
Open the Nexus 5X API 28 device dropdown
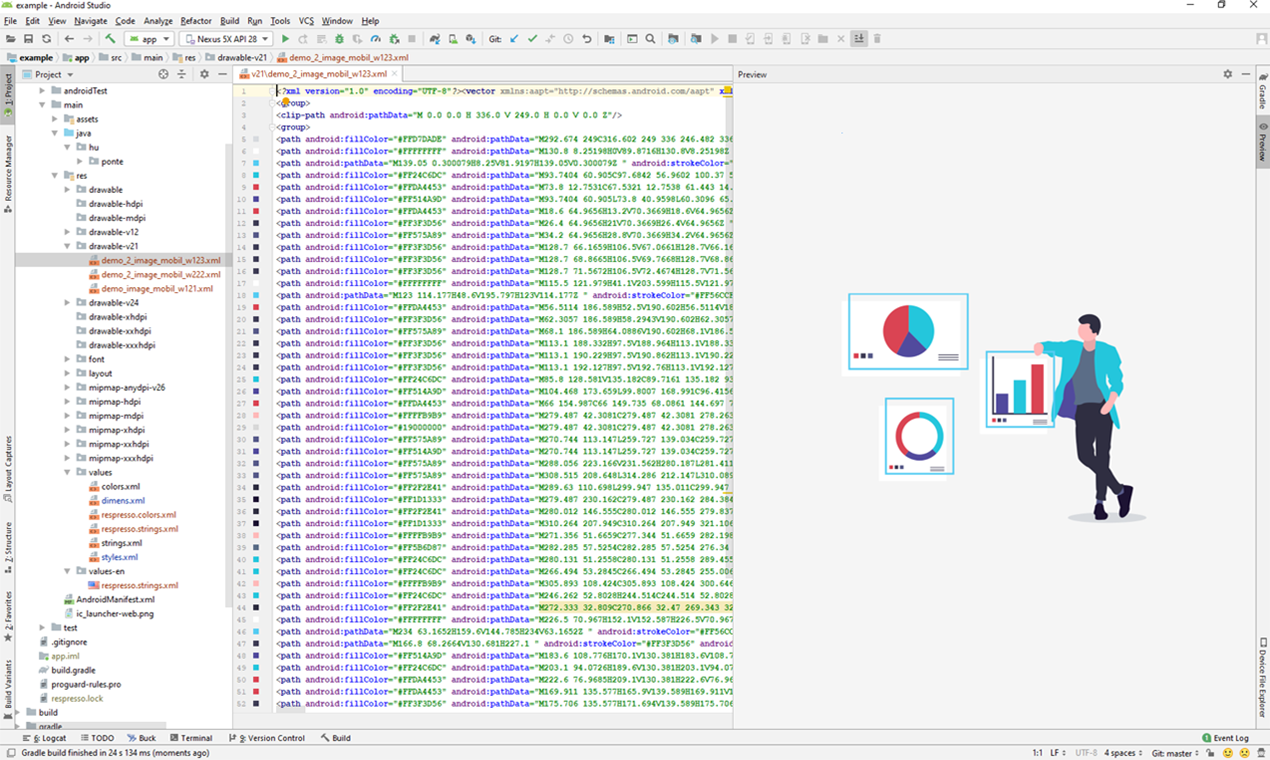(226, 39)
